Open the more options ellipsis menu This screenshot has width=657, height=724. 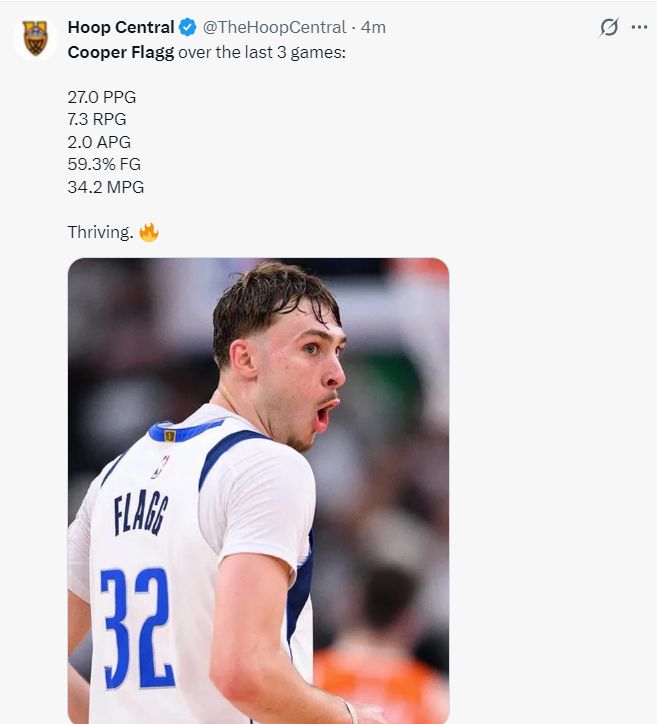coord(639,27)
